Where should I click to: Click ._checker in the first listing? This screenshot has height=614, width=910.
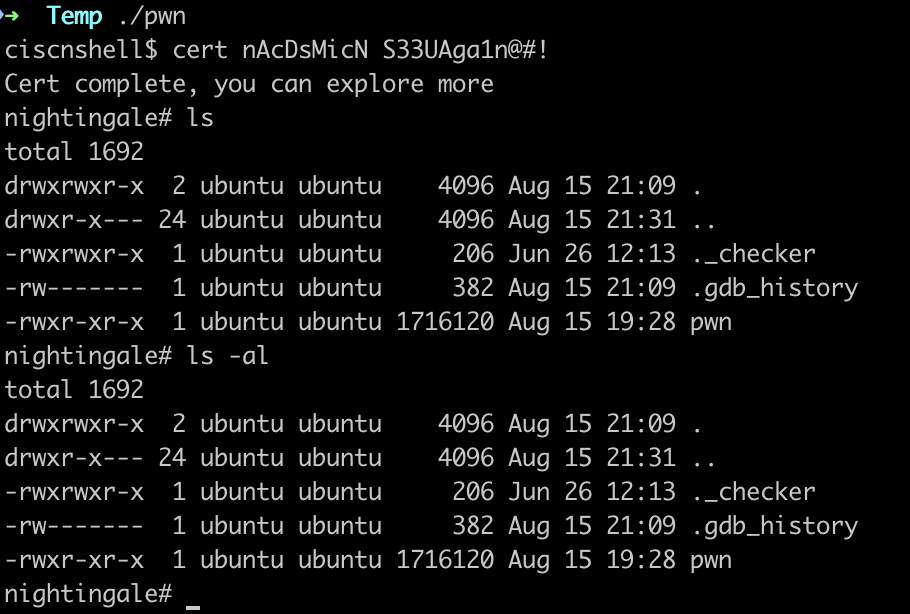pos(753,253)
